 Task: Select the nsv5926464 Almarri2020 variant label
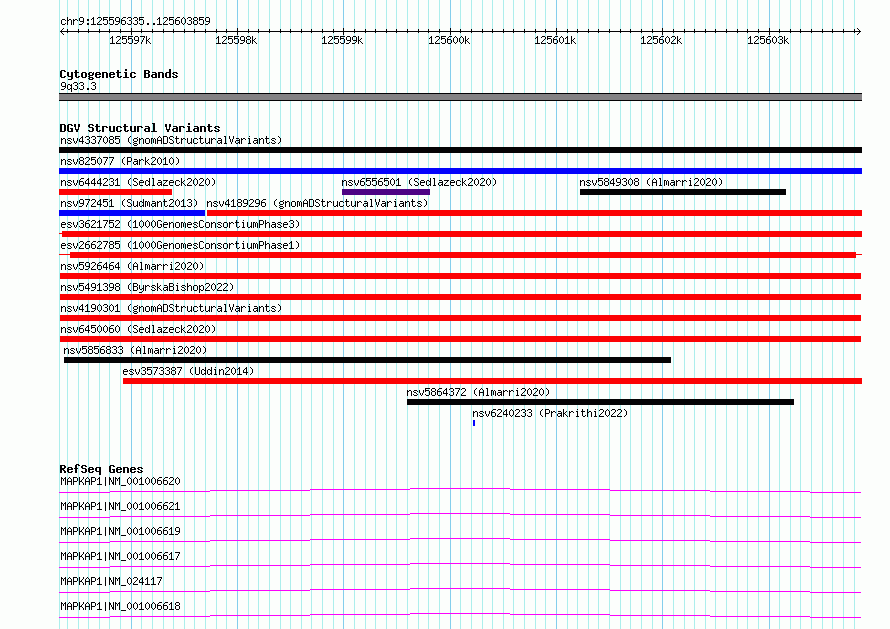click(132, 266)
